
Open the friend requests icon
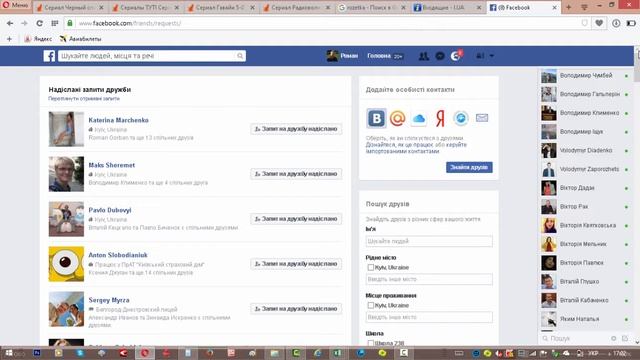(424, 56)
